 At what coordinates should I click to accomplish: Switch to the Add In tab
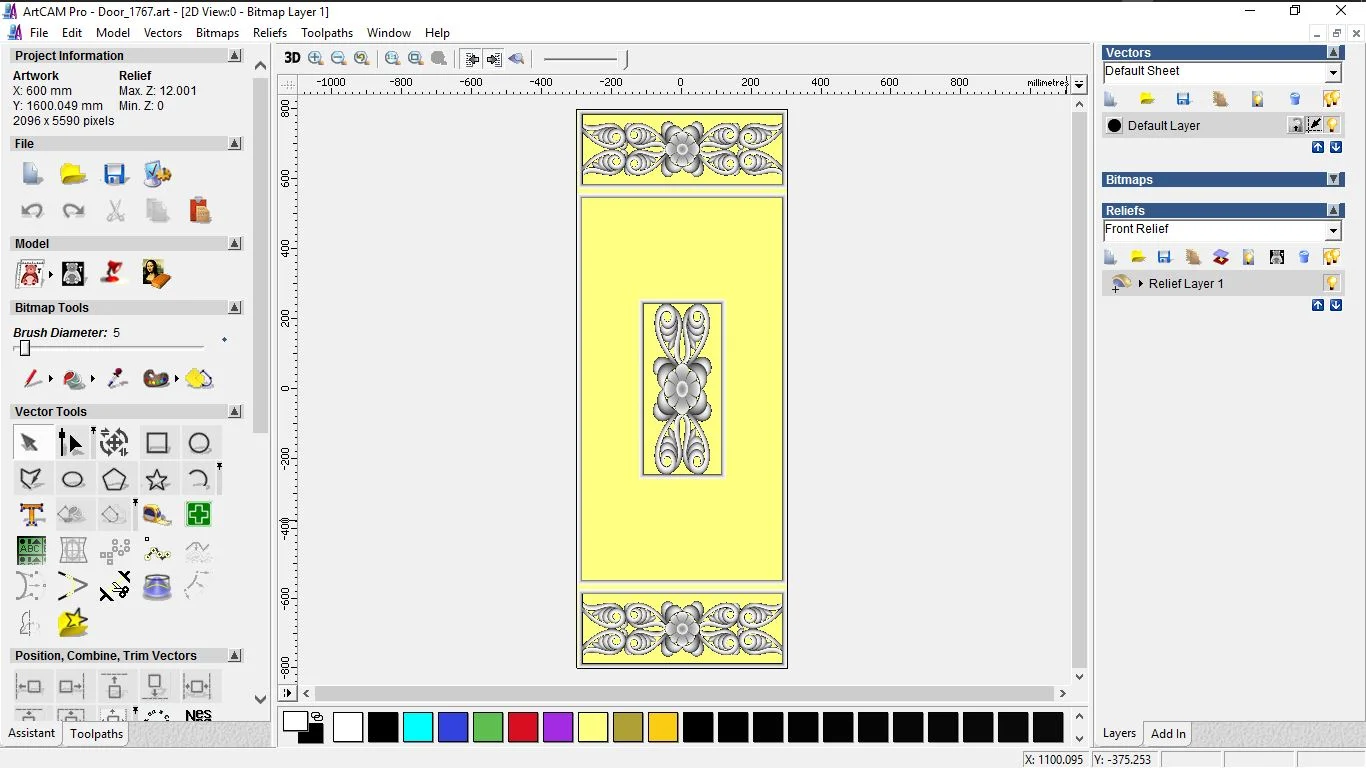click(1168, 734)
